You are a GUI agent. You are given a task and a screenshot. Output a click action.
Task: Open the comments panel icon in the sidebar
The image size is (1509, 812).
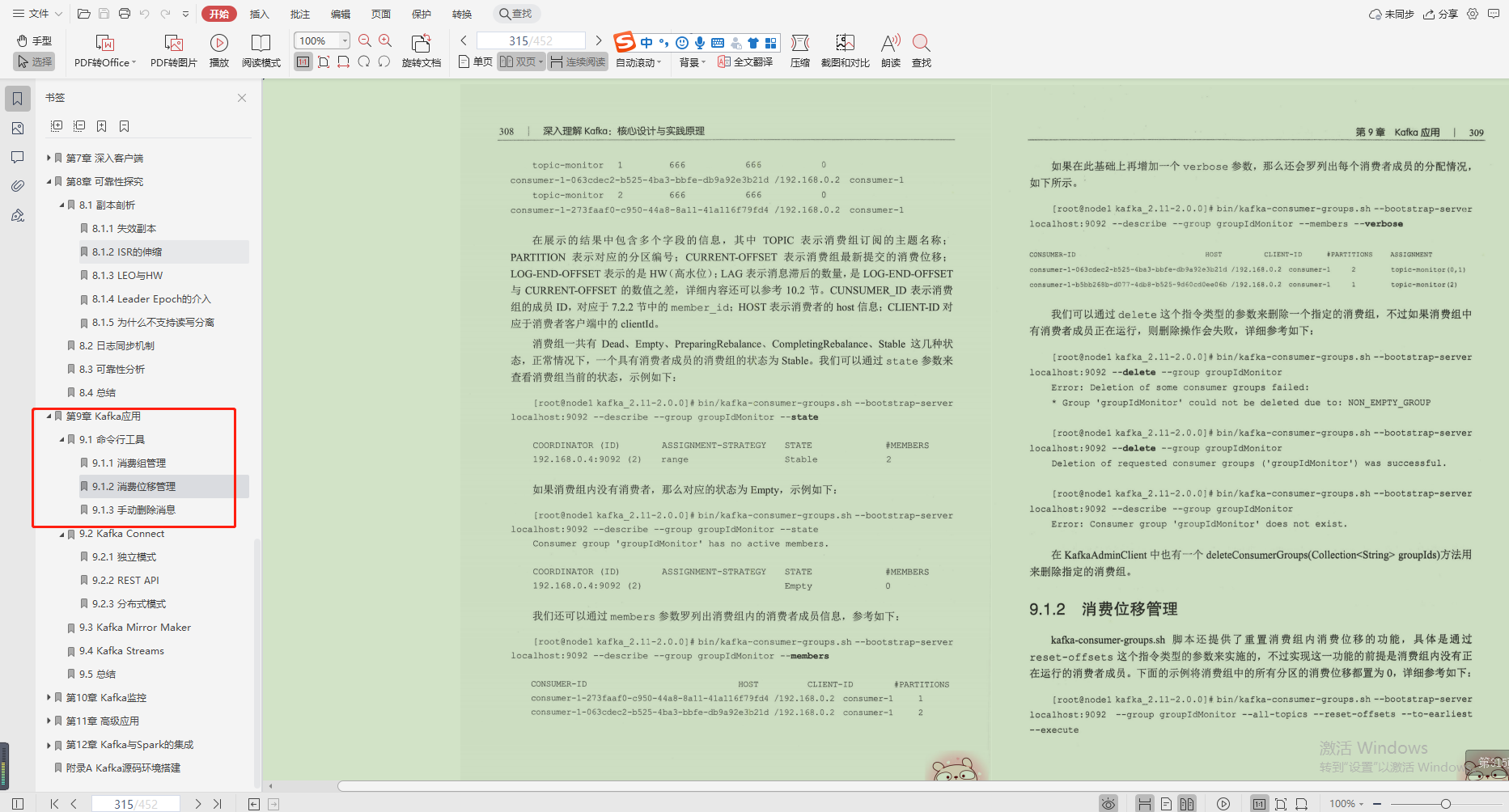tap(18, 157)
